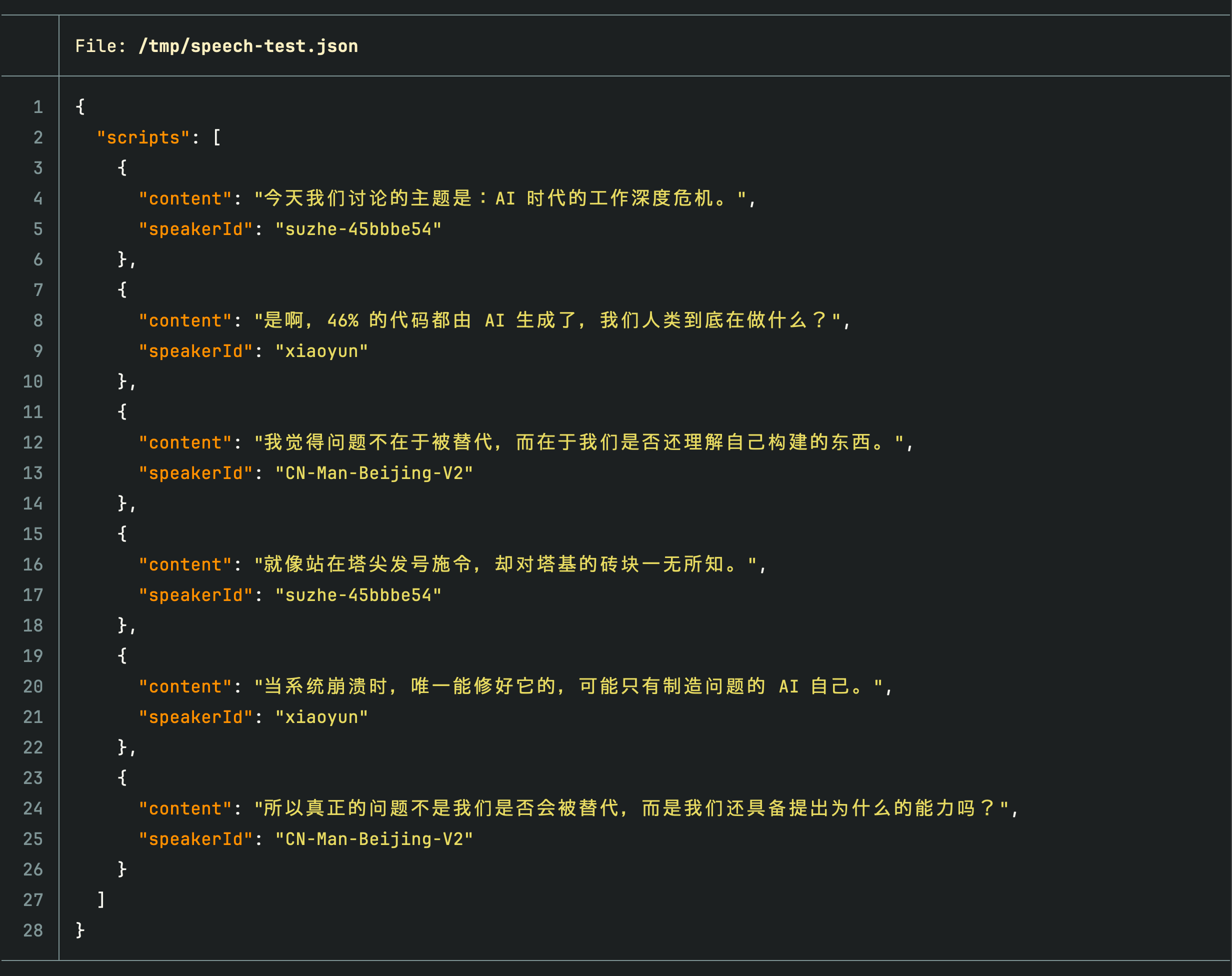Select the closing brace on line 26

121,869
